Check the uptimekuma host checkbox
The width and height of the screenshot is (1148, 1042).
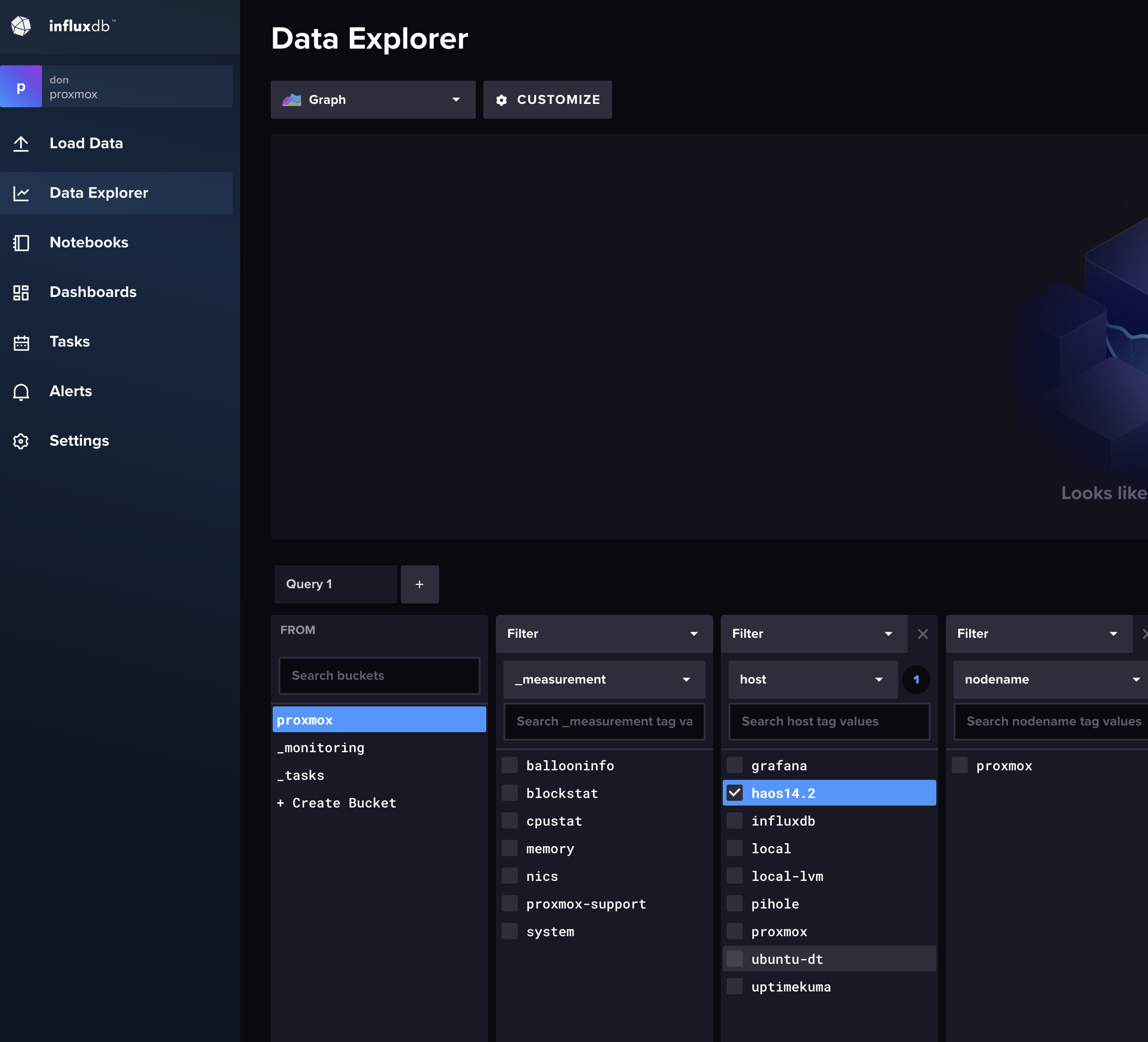(735, 987)
